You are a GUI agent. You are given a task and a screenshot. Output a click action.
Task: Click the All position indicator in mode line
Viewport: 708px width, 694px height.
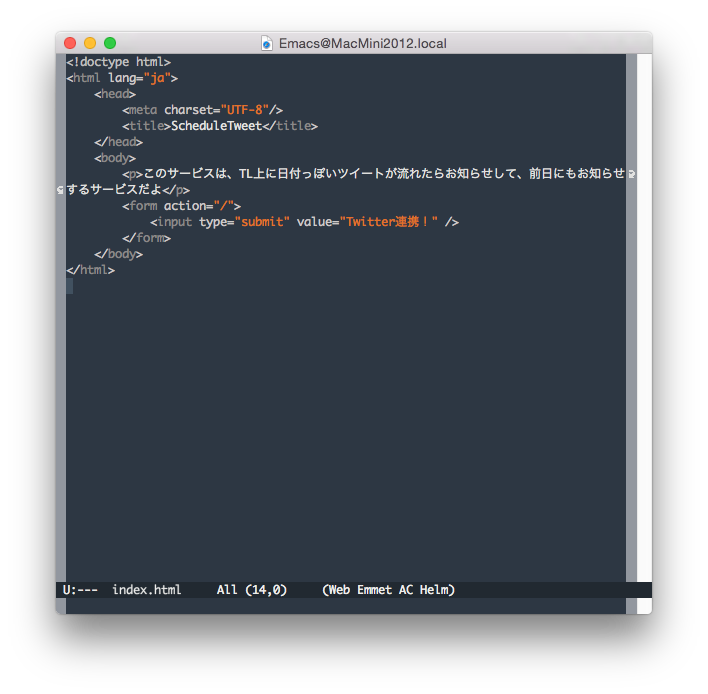click(x=227, y=590)
